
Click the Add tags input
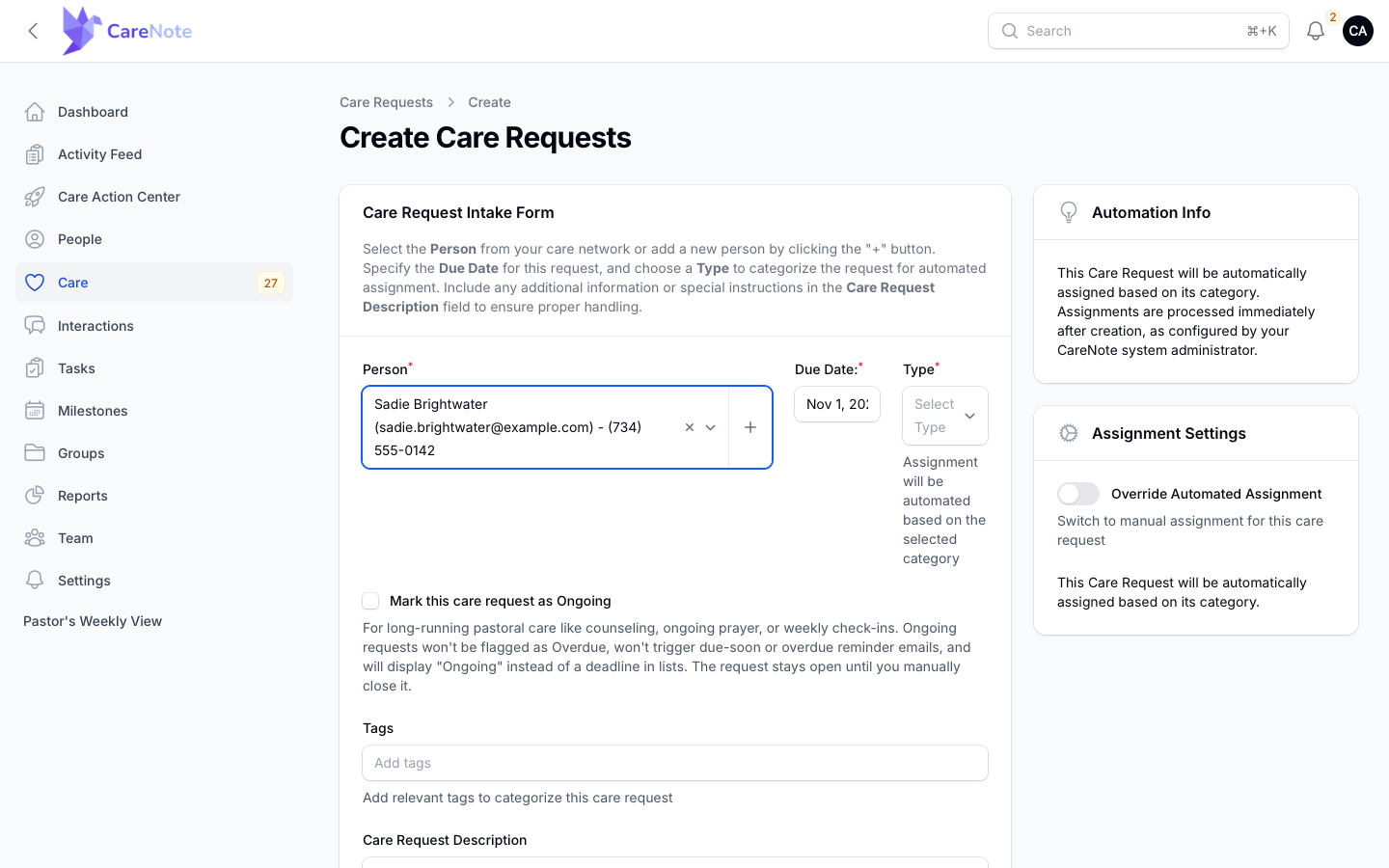pos(675,763)
